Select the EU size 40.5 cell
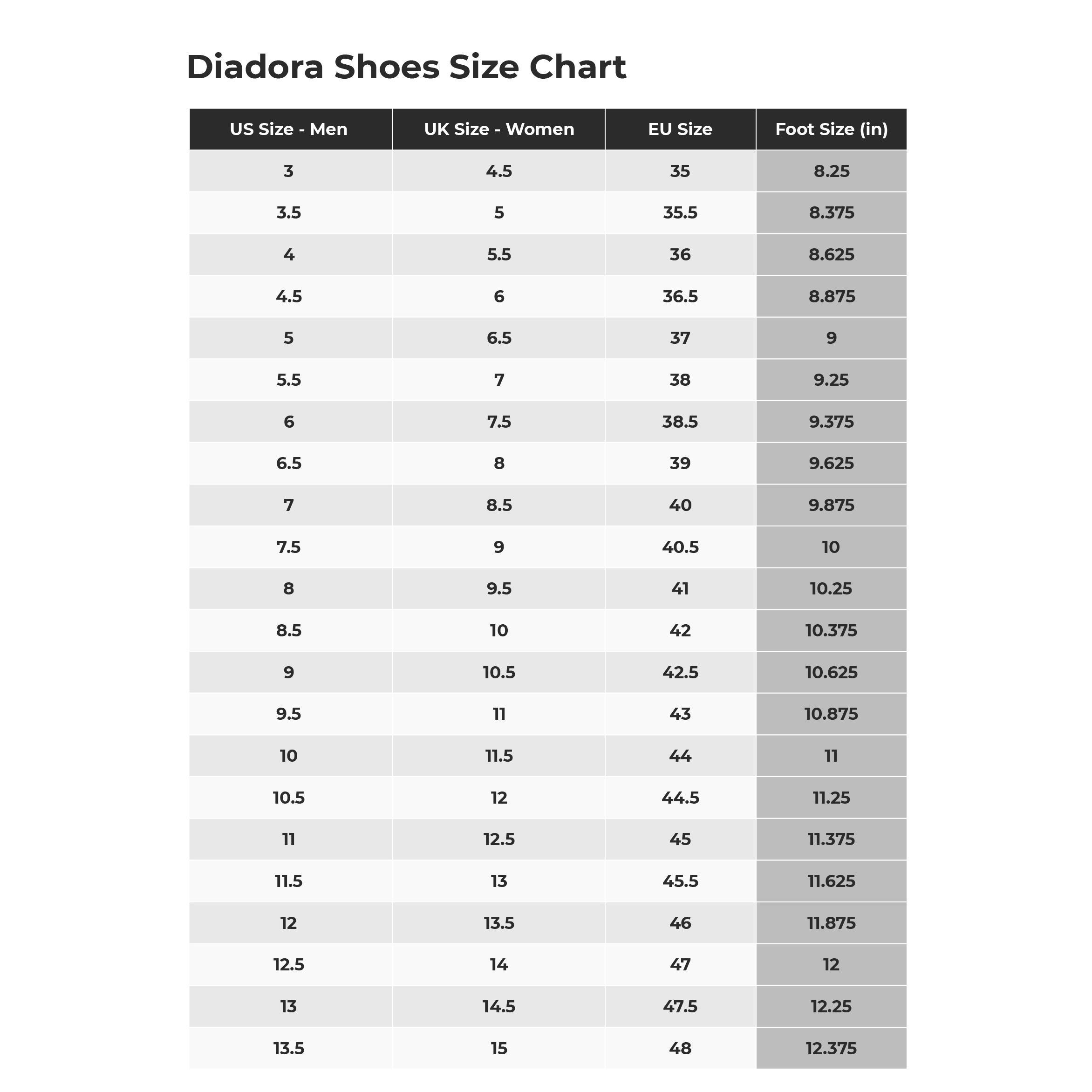Screen dimensions: 1092x1092 (680, 547)
